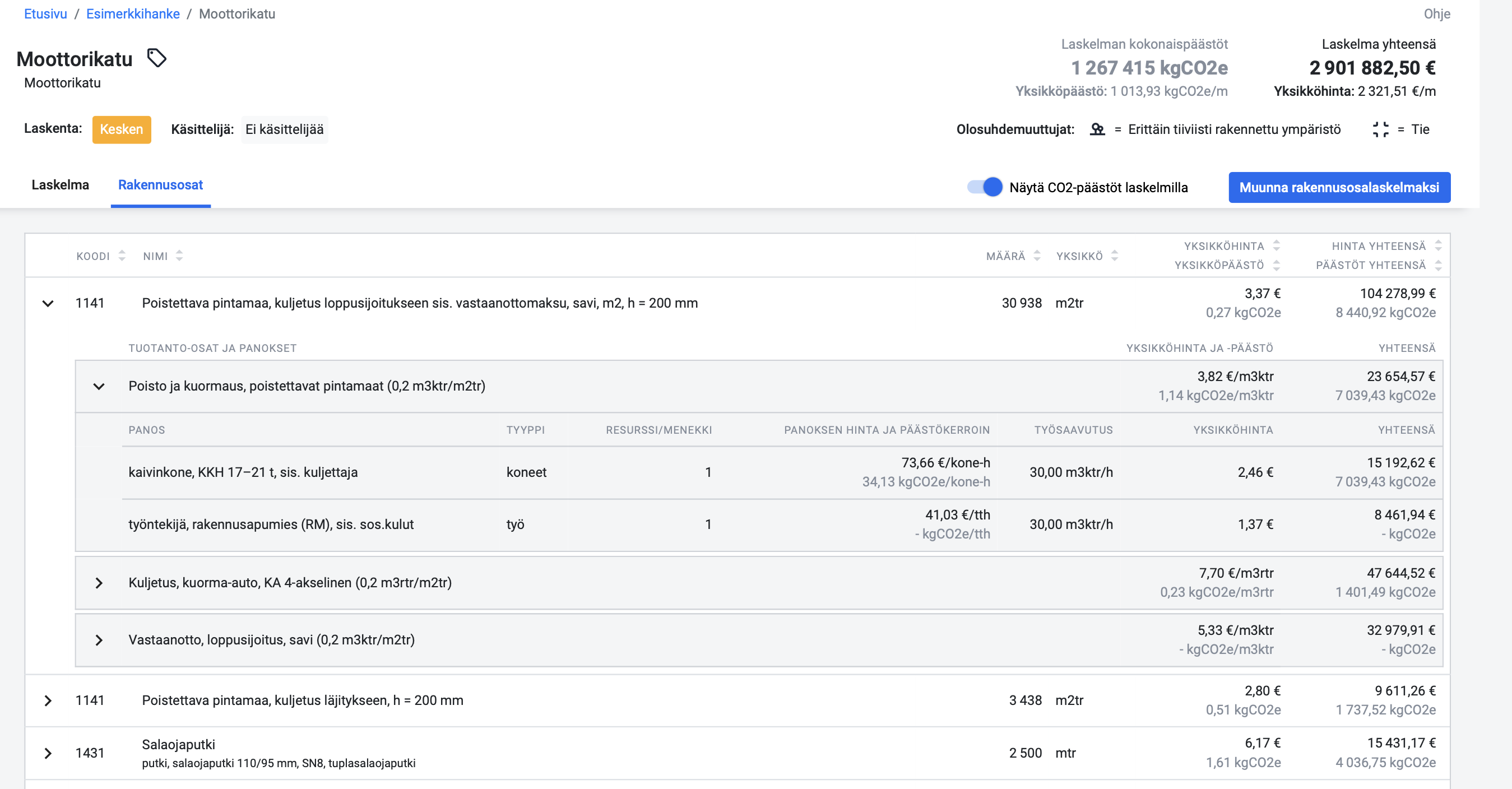1512x789 pixels.
Task: Click 47 644,52 € Kuljetus total
Action: point(1401,573)
